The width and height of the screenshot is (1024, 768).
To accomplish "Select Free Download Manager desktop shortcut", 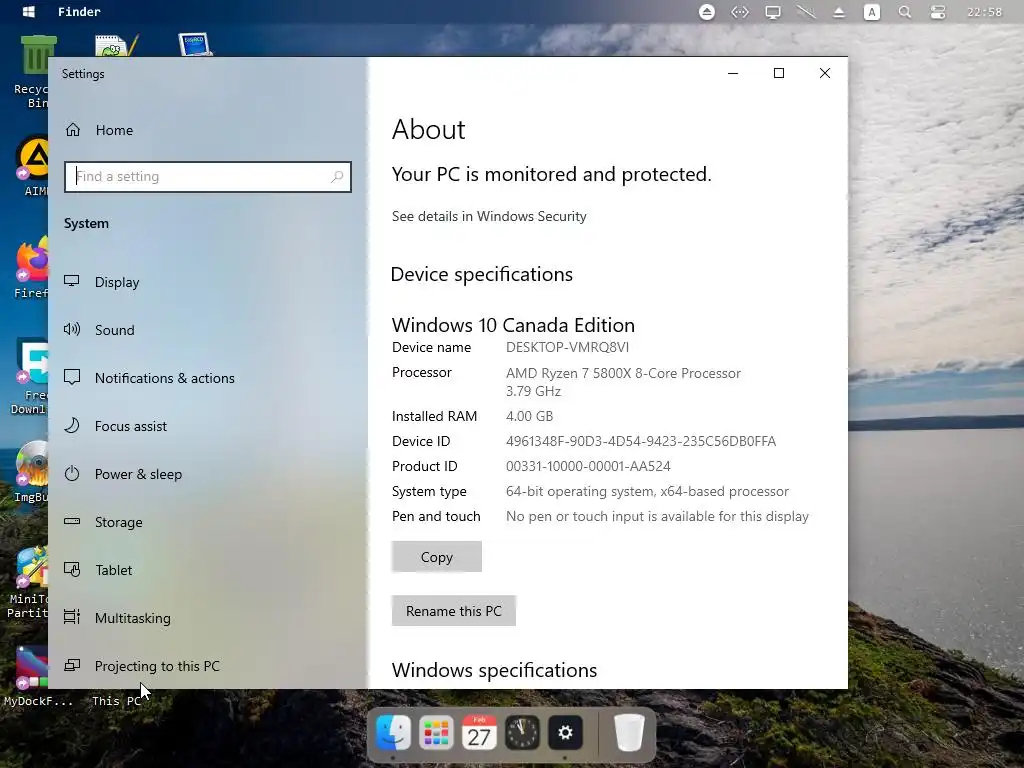I will 29,376.
